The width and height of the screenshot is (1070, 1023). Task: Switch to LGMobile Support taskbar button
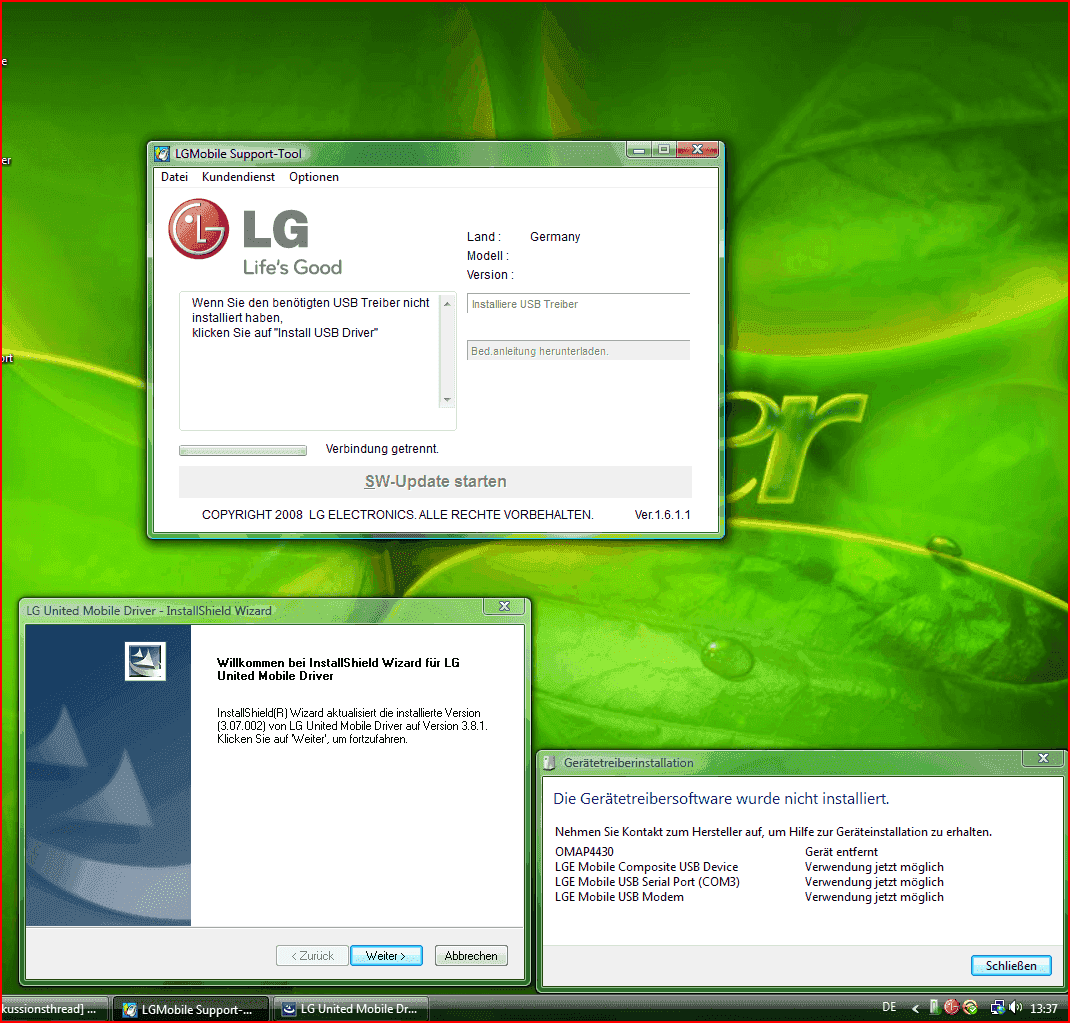coord(189,1009)
